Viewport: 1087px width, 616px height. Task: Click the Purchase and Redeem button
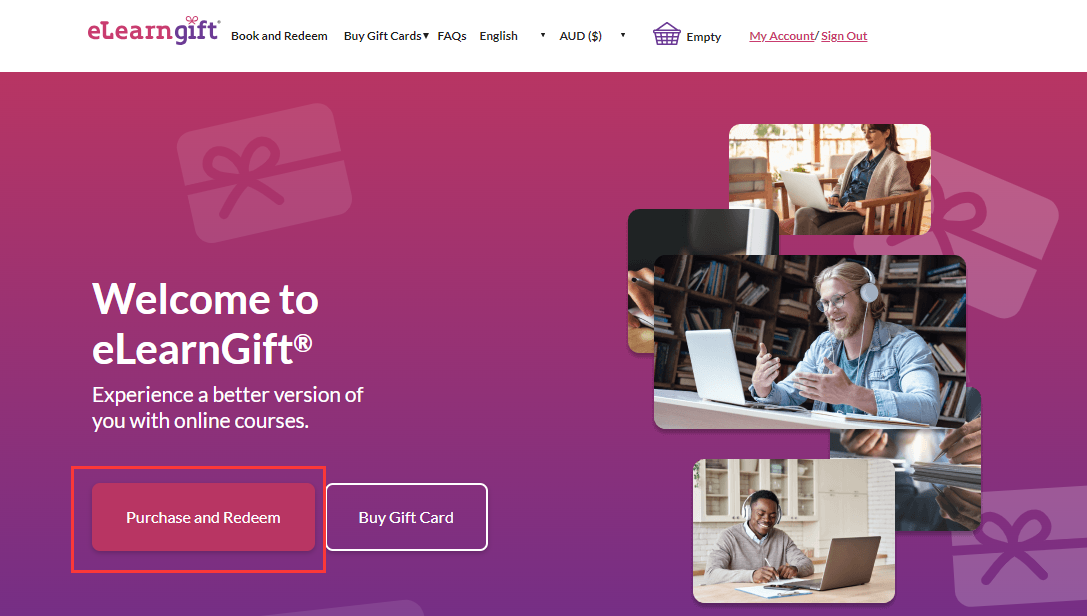(x=203, y=517)
